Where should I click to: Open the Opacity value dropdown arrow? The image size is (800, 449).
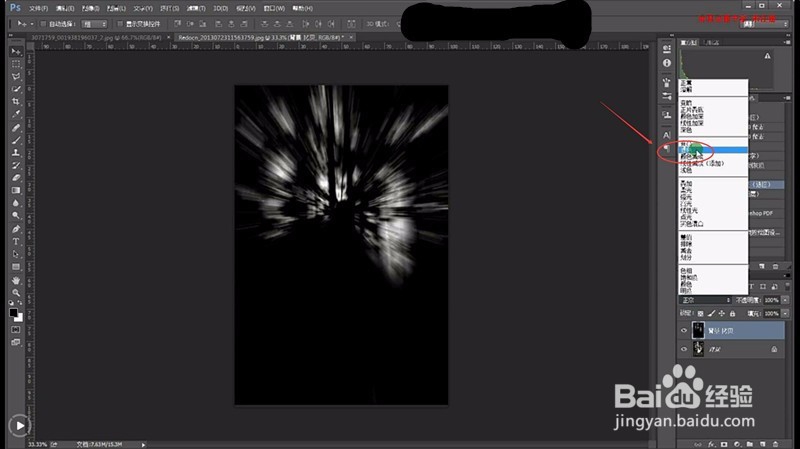click(x=785, y=301)
